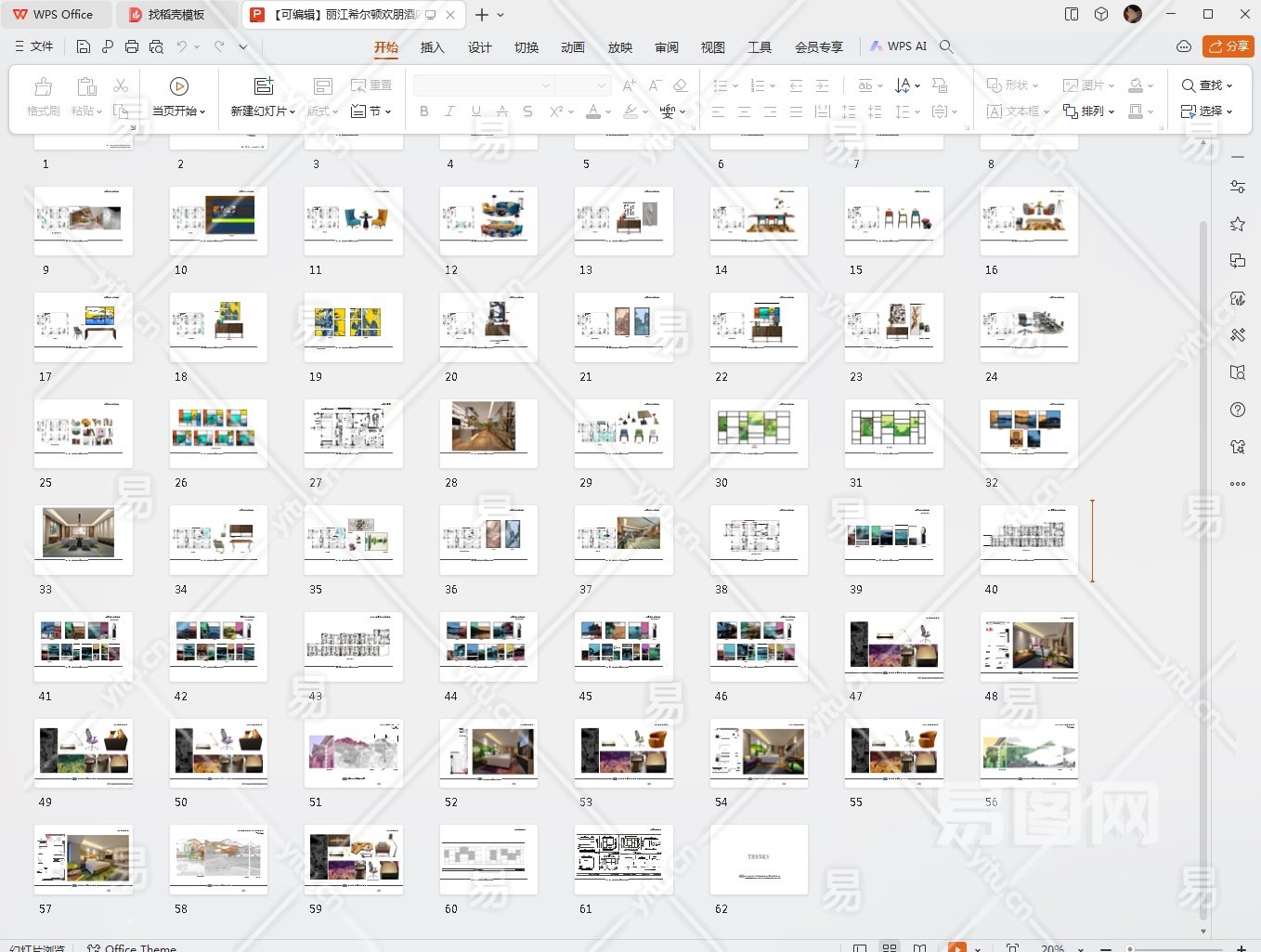Open the 插入 (Insert) ribbon tab
The image size is (1261, 952).
tap(432, 47)
